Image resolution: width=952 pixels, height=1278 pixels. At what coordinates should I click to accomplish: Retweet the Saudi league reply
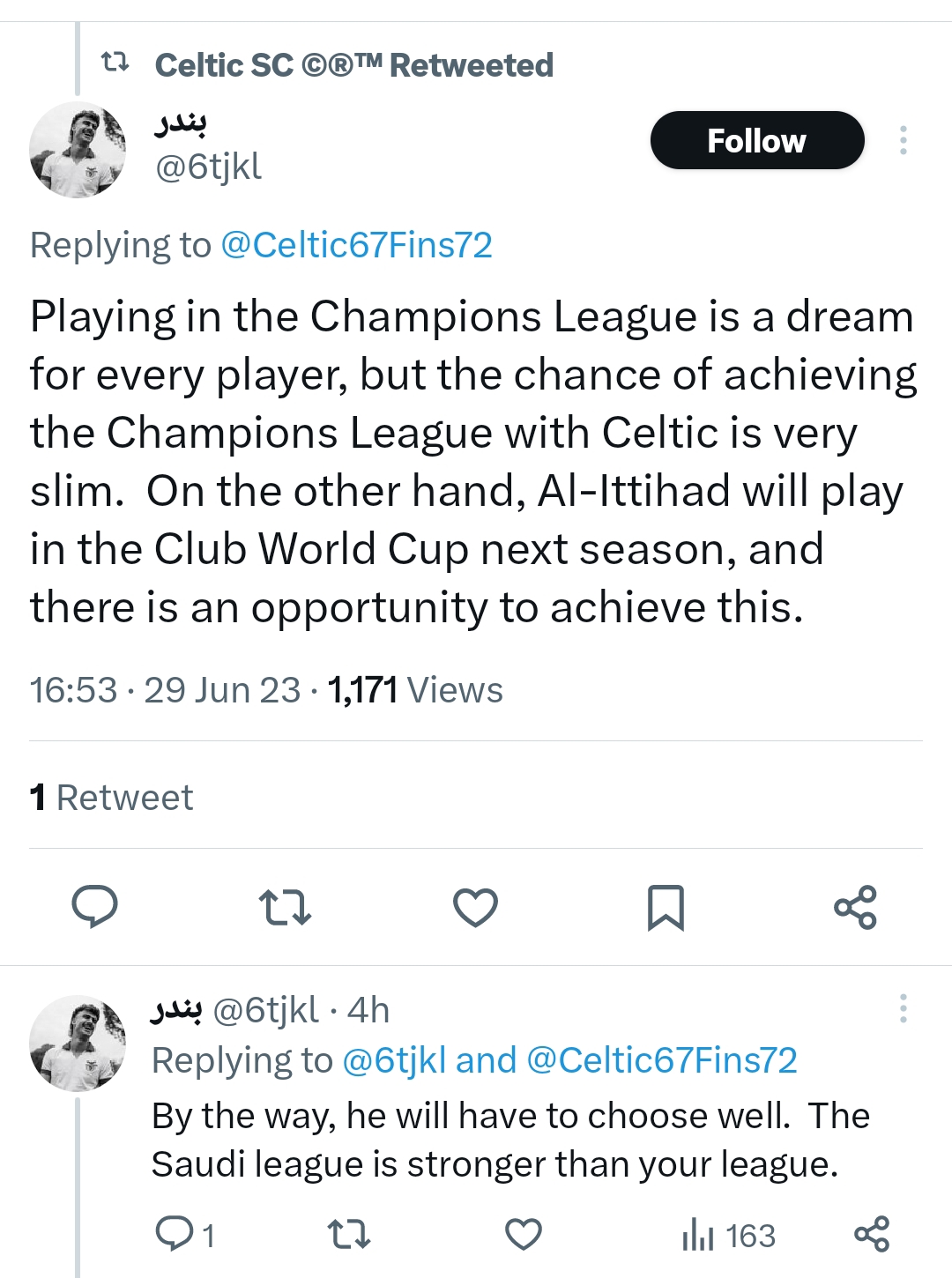point(349,1235)
